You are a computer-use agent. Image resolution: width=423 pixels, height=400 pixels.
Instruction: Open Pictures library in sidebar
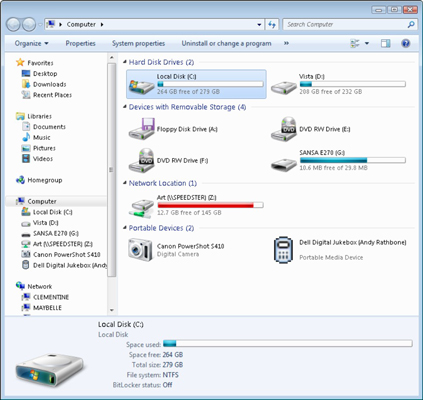pos(44,148)
